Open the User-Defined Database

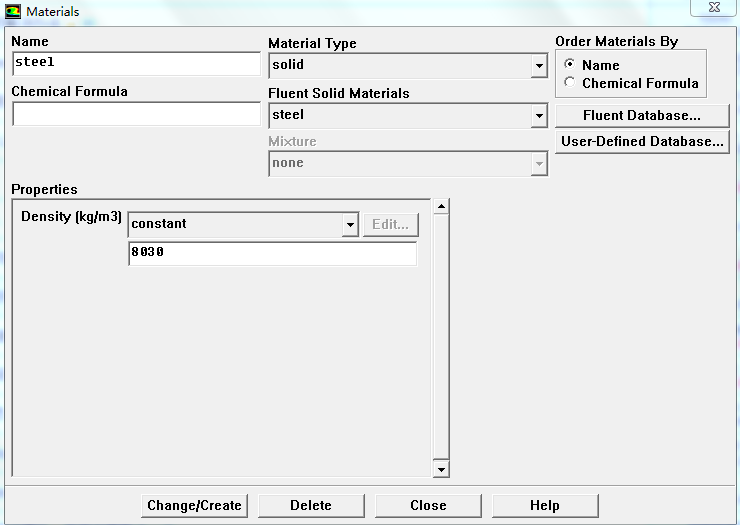pyautogui.click(x=641, y=142)
